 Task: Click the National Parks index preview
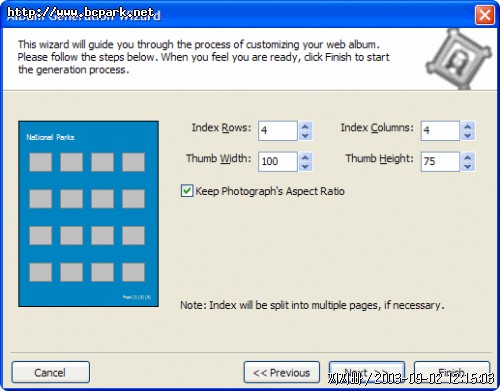(x=88, y=214)
